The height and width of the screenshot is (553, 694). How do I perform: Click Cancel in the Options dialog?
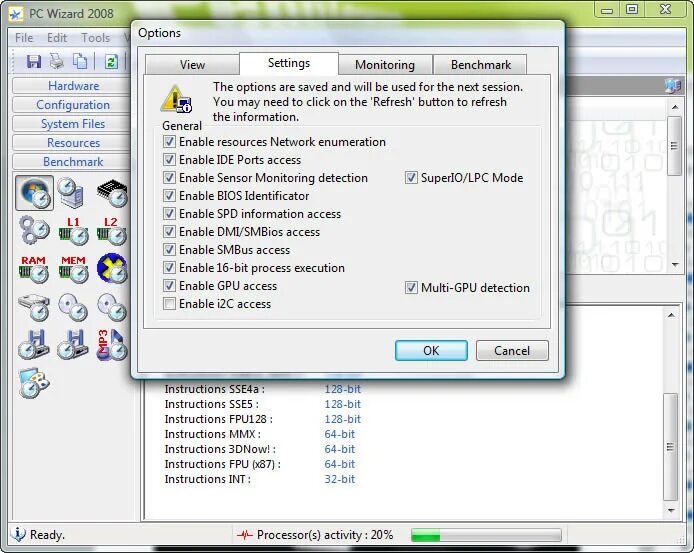[x=512, y=351]
